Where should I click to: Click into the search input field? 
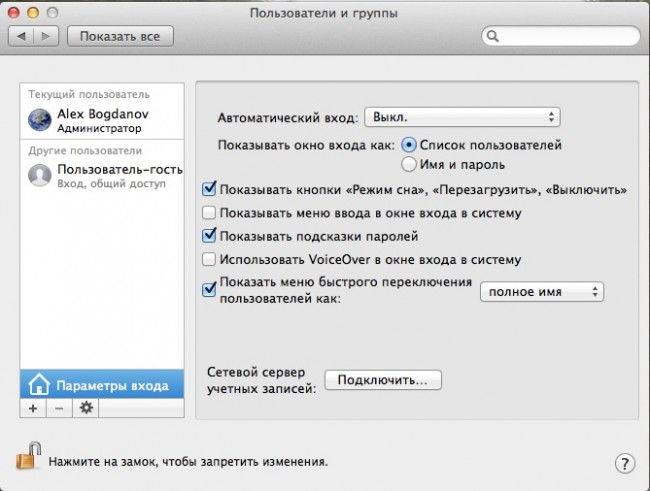[x=561, y=36]
